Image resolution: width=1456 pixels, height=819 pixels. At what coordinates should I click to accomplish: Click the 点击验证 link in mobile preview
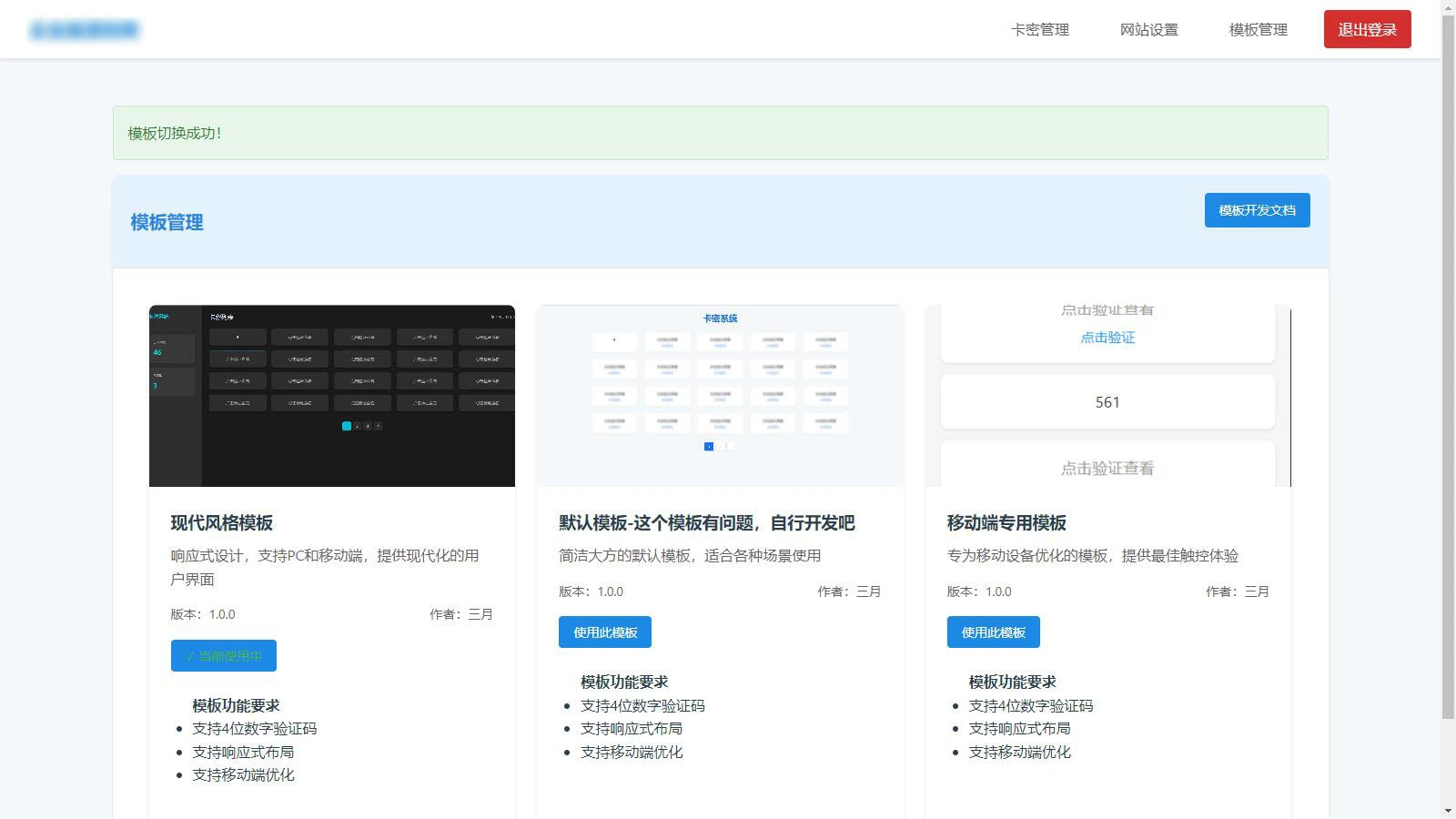click(1107, 338)
